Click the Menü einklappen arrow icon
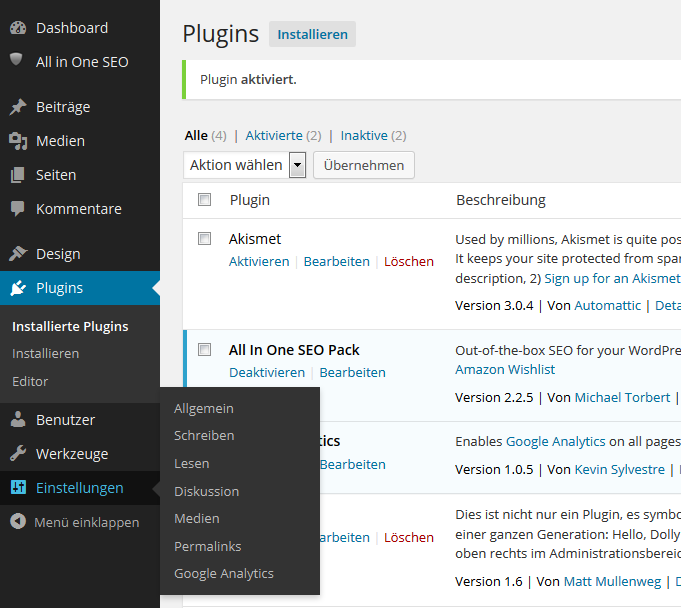This screenshot has width=681, height=608. click(18, 521)
